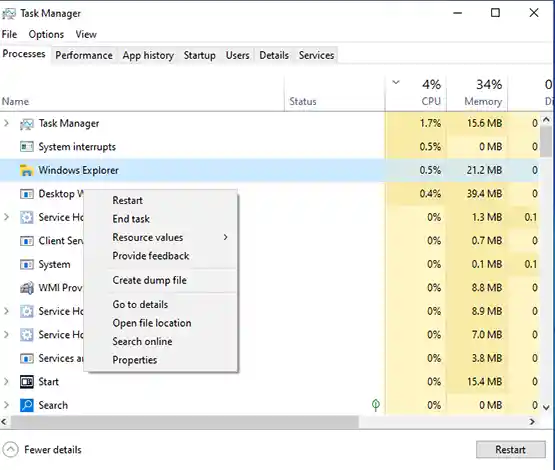Click the Desktop Window Manager row icon
The height and width of the screenshot is (470, 555).
tap(27, 194)
